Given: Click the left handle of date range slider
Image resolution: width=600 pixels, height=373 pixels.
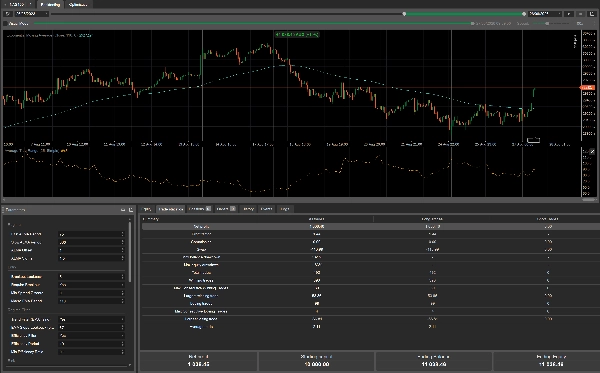Looking at the screenshot, I should tap(404, 14).
